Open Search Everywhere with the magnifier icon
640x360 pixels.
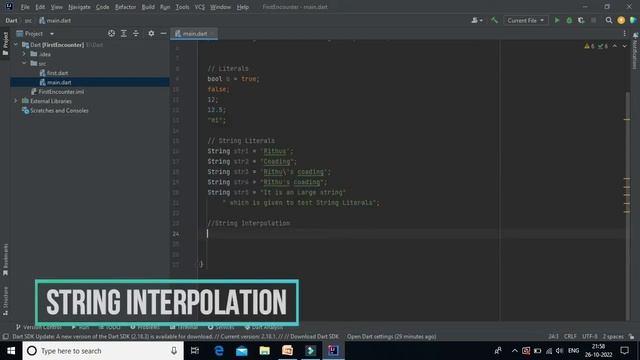tap(609, 20)
